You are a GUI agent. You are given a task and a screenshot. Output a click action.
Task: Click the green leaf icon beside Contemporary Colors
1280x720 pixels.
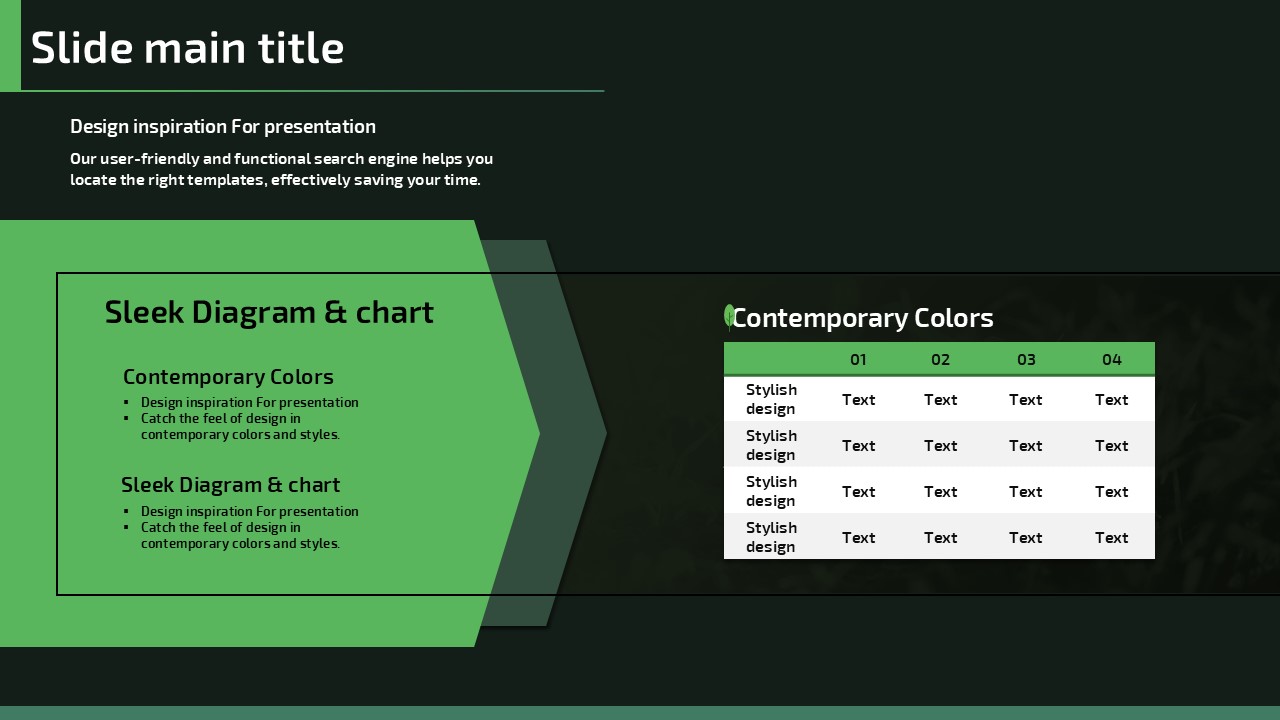click(729, 316)
